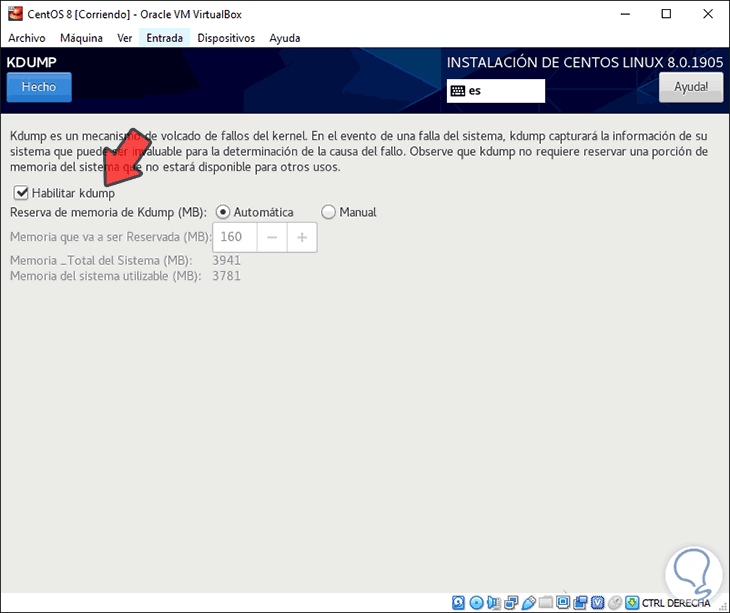Open the Dispositivos menu
The width and height of the screenshot is (730, 613).
pos(226,38)
